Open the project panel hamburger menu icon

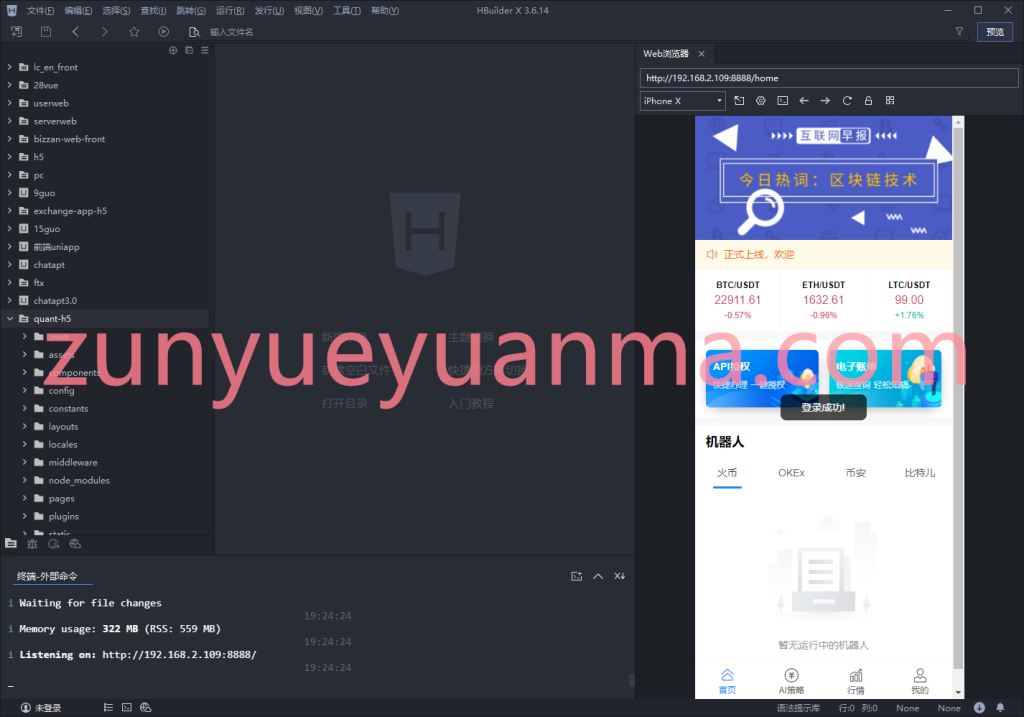(x=204, y=50)
